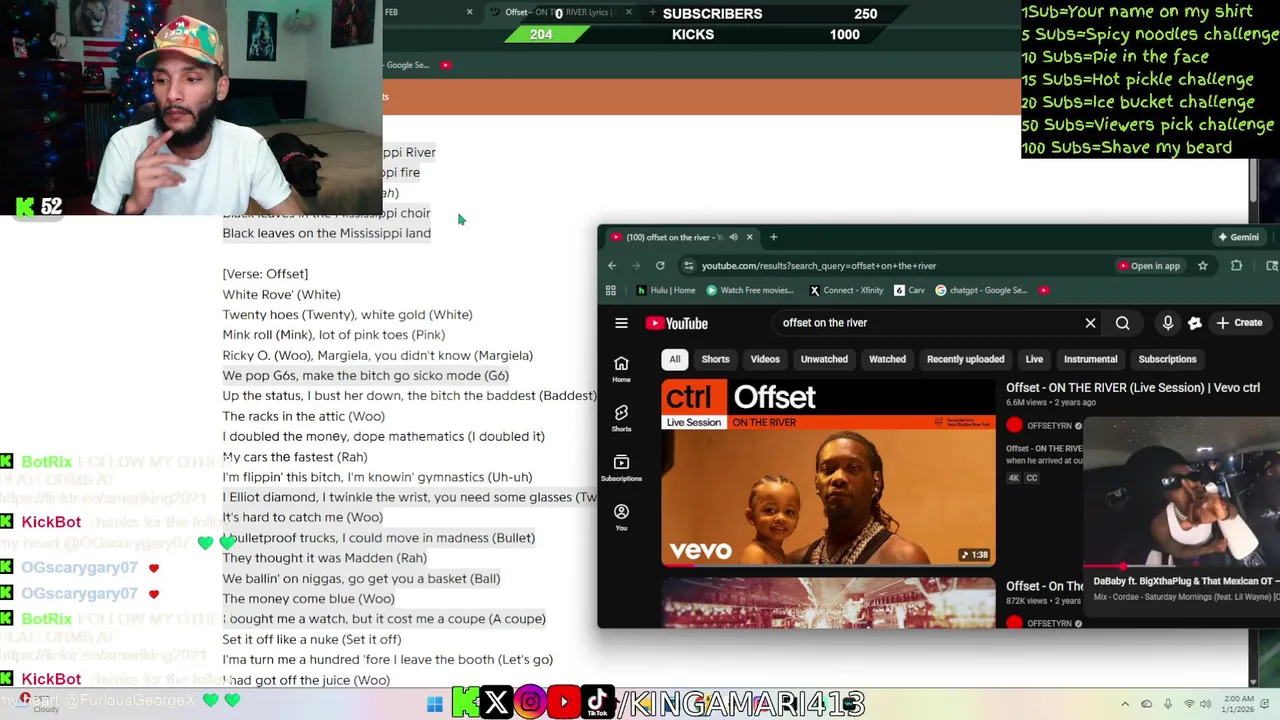1280x720 pixels.
Task: Go back in the YouTube browser window
Action: (612, 266)
